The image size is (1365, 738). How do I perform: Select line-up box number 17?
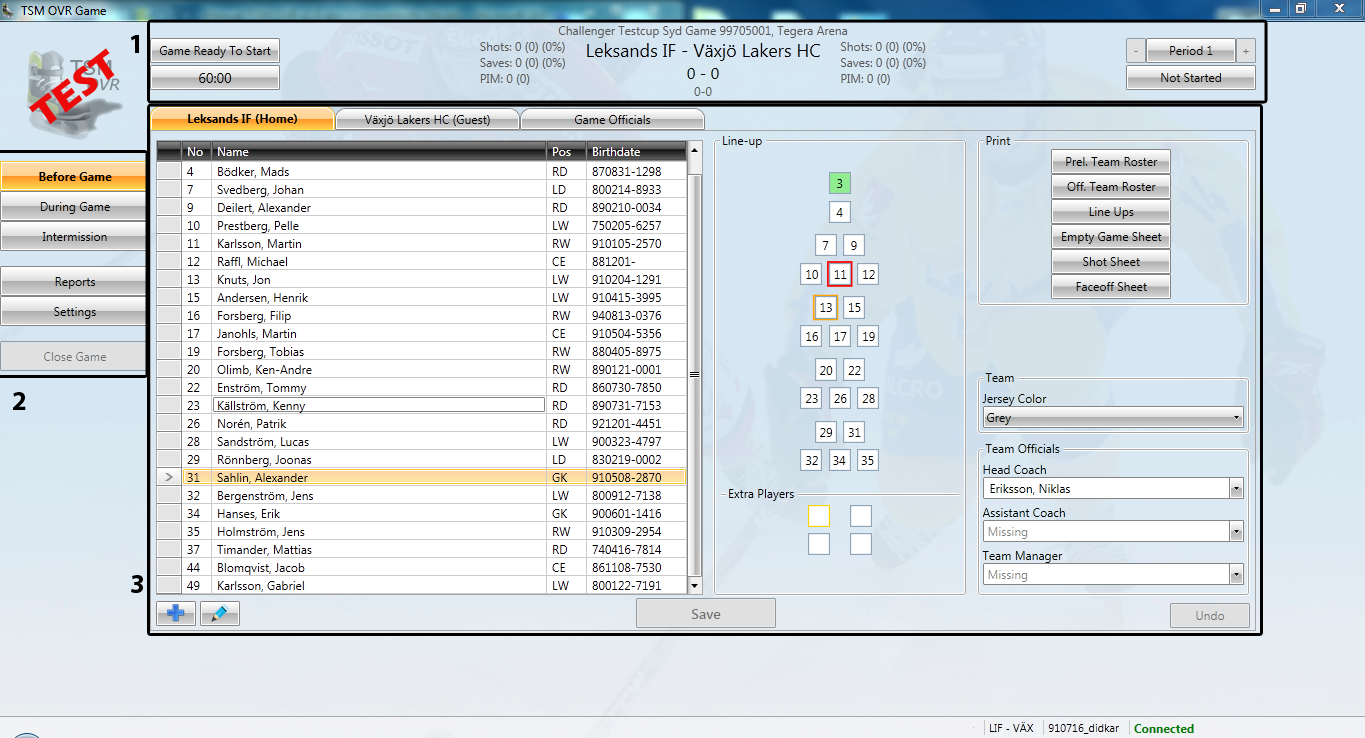tap(840, 336)
